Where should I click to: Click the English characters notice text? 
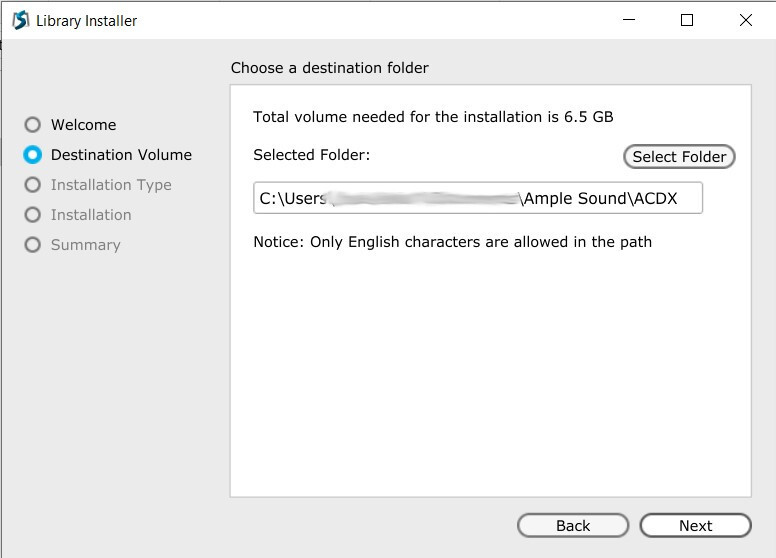452,241
